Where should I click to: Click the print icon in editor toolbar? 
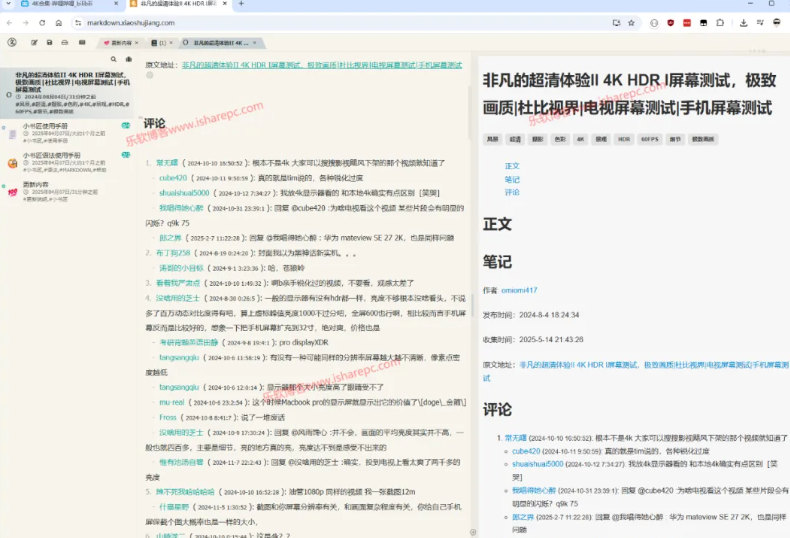pyautogui.click(x=64, y=43)
